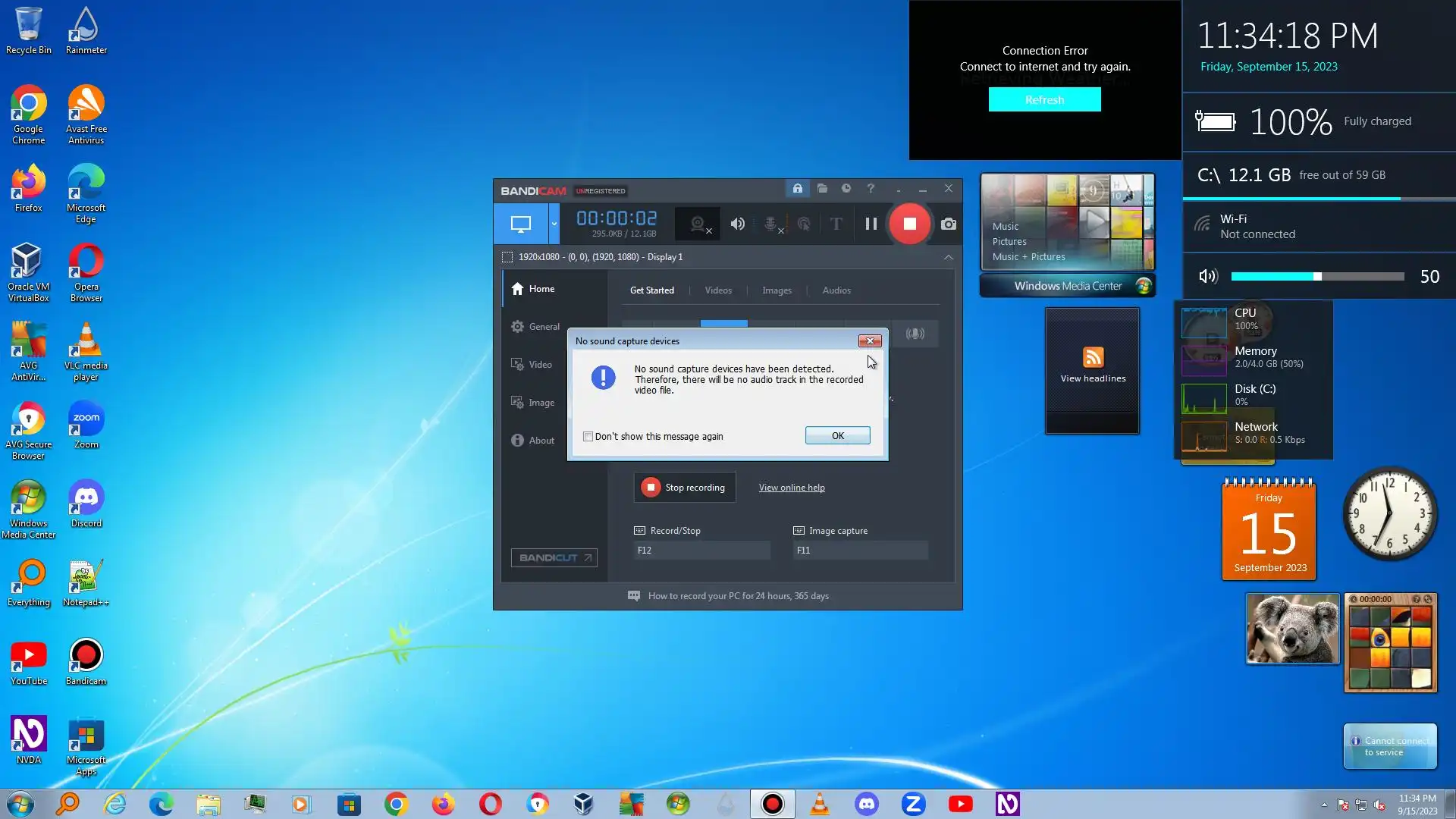Pause the current recording
Viewport: 1456px width, 819px height.
pyautogui.click(x=871, y=224)
